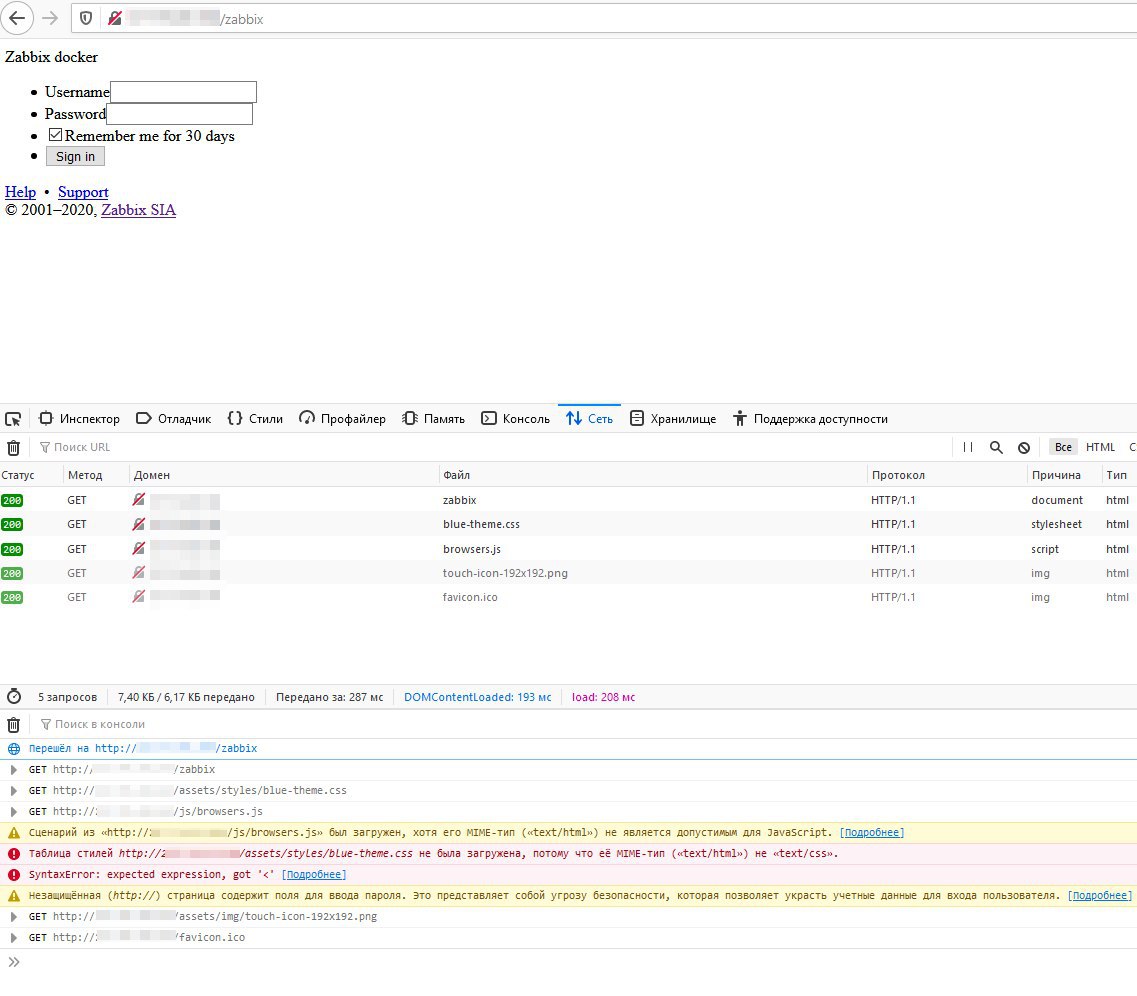Image resolution: width=1137 pixels, height=996 pixels.
Task: Go back with the browser back arrow
Action: (x=17, y=18)
